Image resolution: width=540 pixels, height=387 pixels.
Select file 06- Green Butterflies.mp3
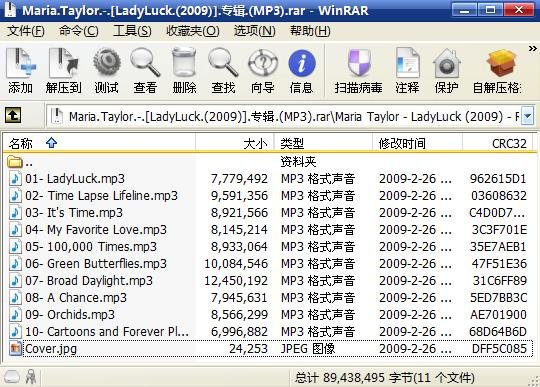(x=96, y=264)
